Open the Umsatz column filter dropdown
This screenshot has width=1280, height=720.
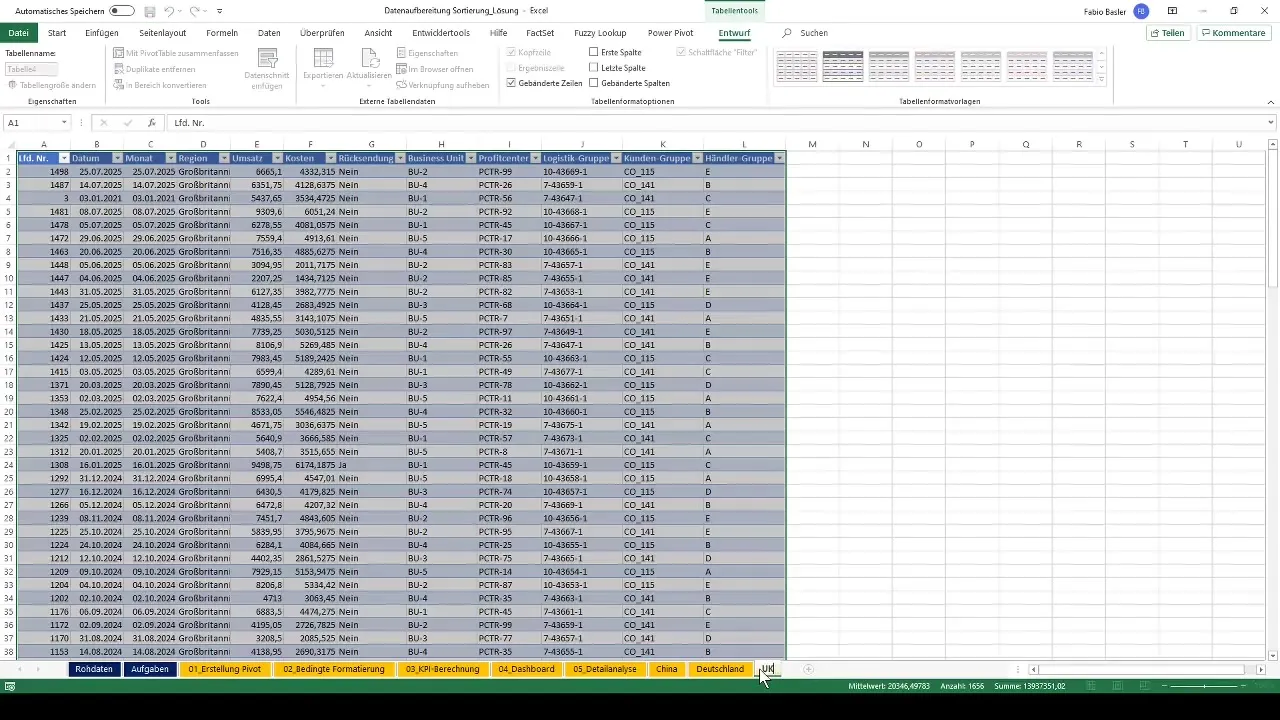[277, 158]
